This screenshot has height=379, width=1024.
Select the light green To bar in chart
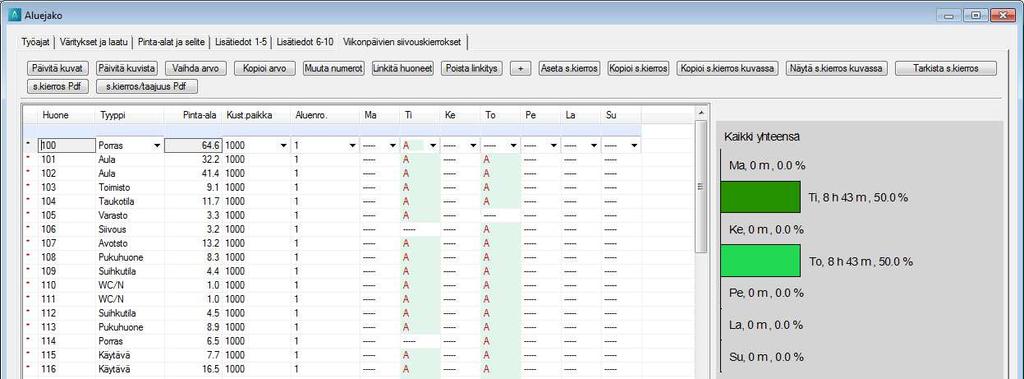pos(760,261)
